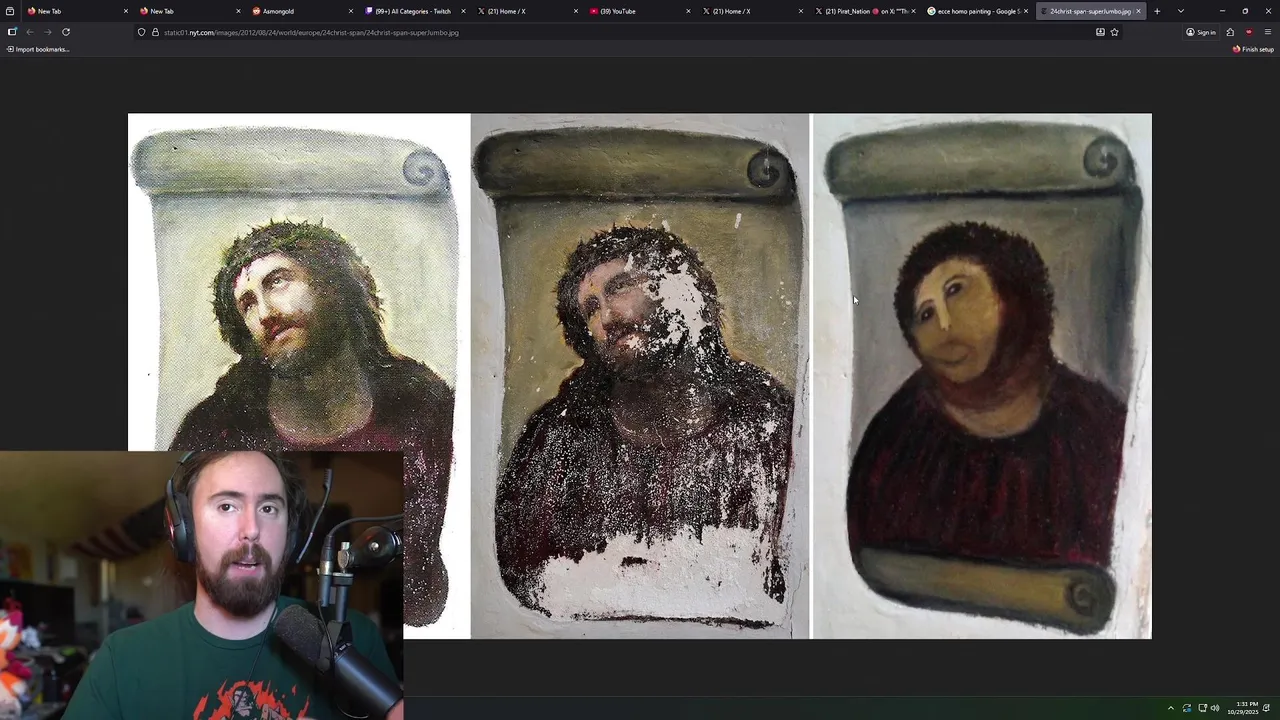Reload the current page

66,32
